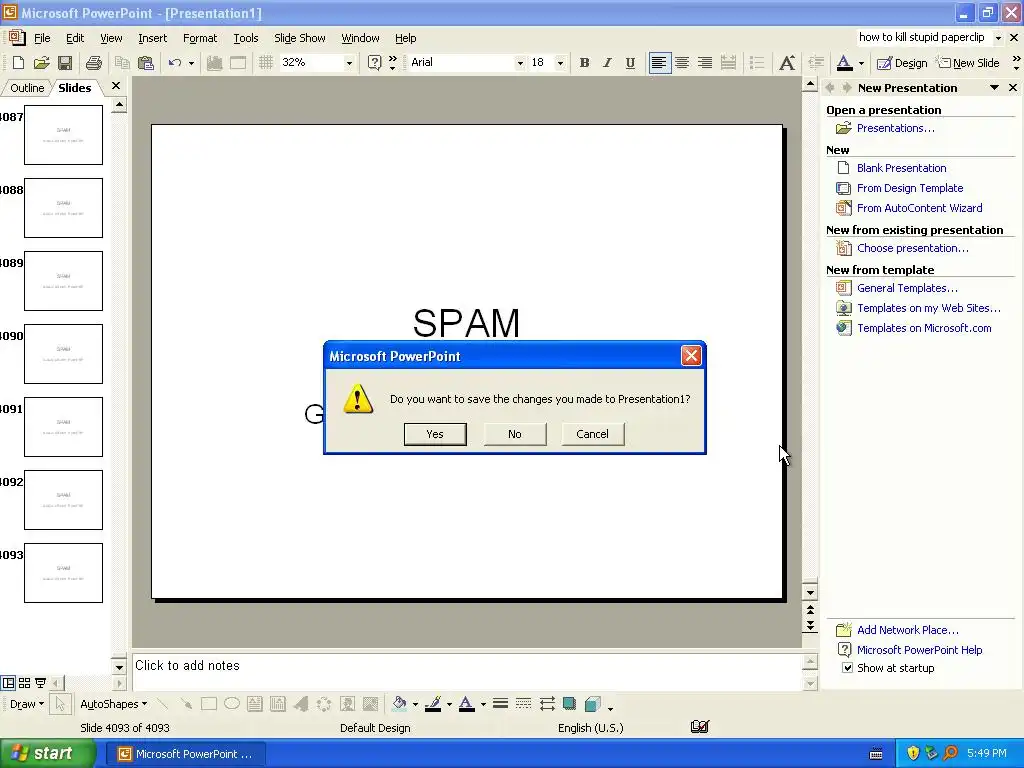Expand the AutoShapes menu
This screenshot has width=1024, height=768.
tap(114, 704)
